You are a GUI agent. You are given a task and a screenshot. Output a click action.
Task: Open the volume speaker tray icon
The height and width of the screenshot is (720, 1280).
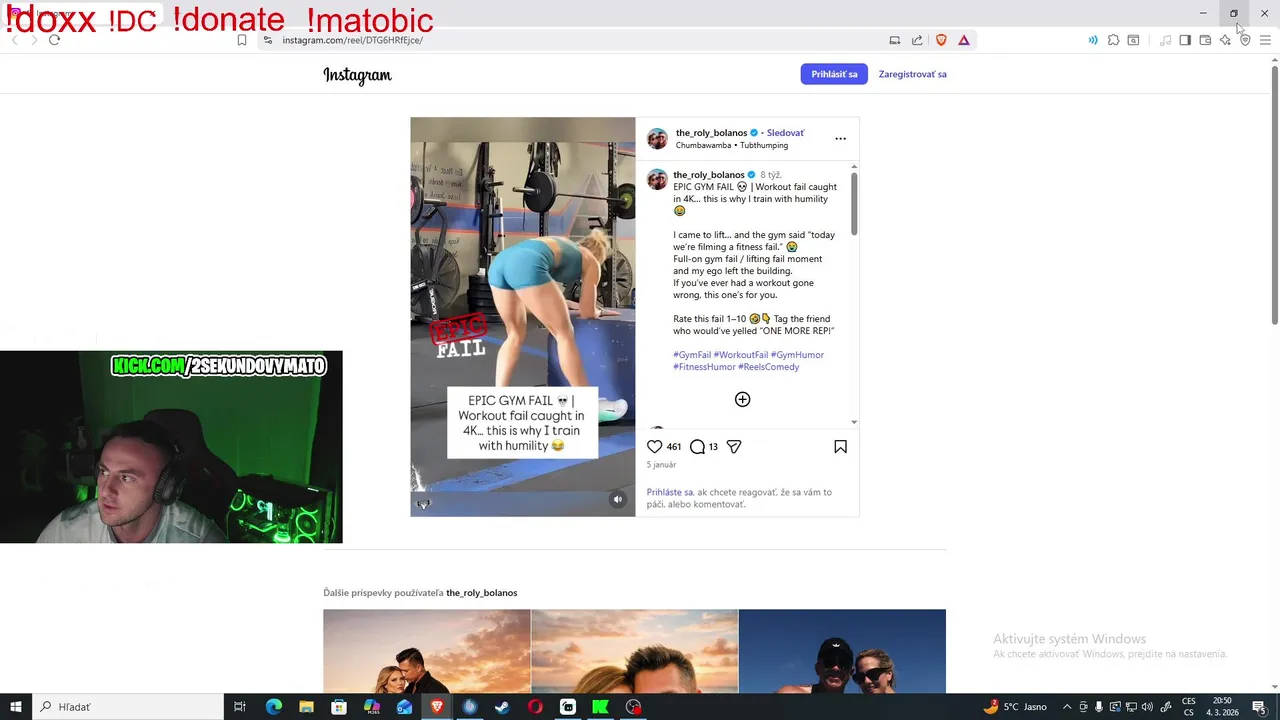click(x=1147, y=707)
